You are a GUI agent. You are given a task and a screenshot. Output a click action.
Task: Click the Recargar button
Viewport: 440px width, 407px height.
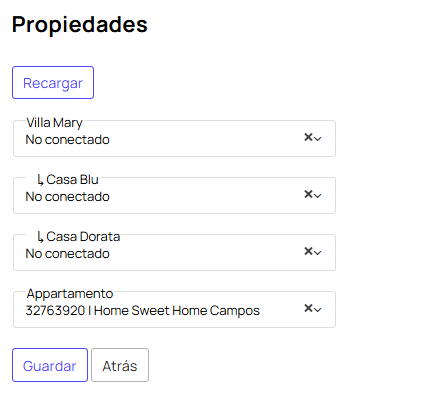click(x=53, y=83)
